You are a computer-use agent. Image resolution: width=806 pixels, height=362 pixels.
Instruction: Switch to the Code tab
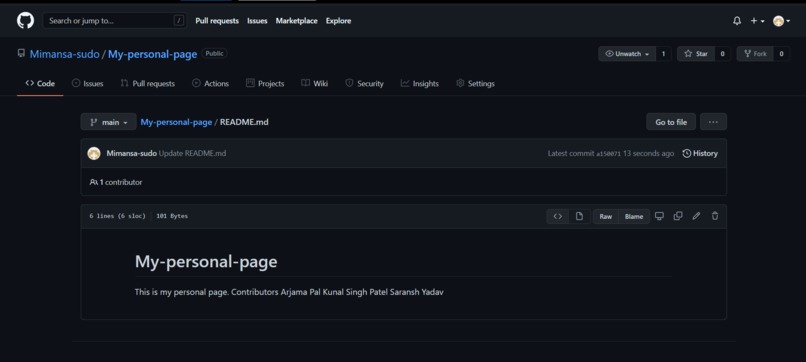click(40, 83)
